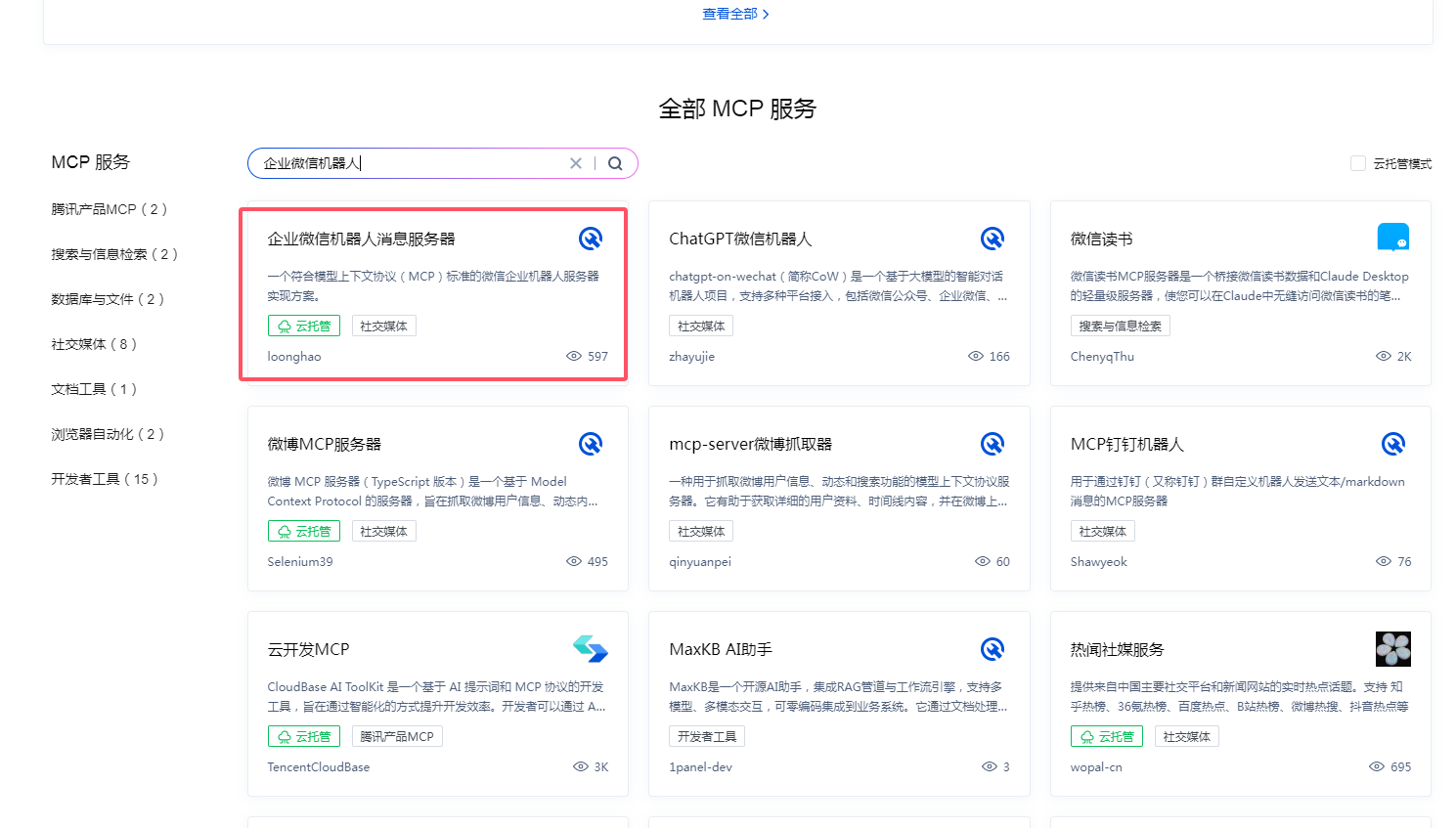Enable the 云托管模式 checkbox
This screenshot has height=828, width=1456.
click(x=1358, y=163)
